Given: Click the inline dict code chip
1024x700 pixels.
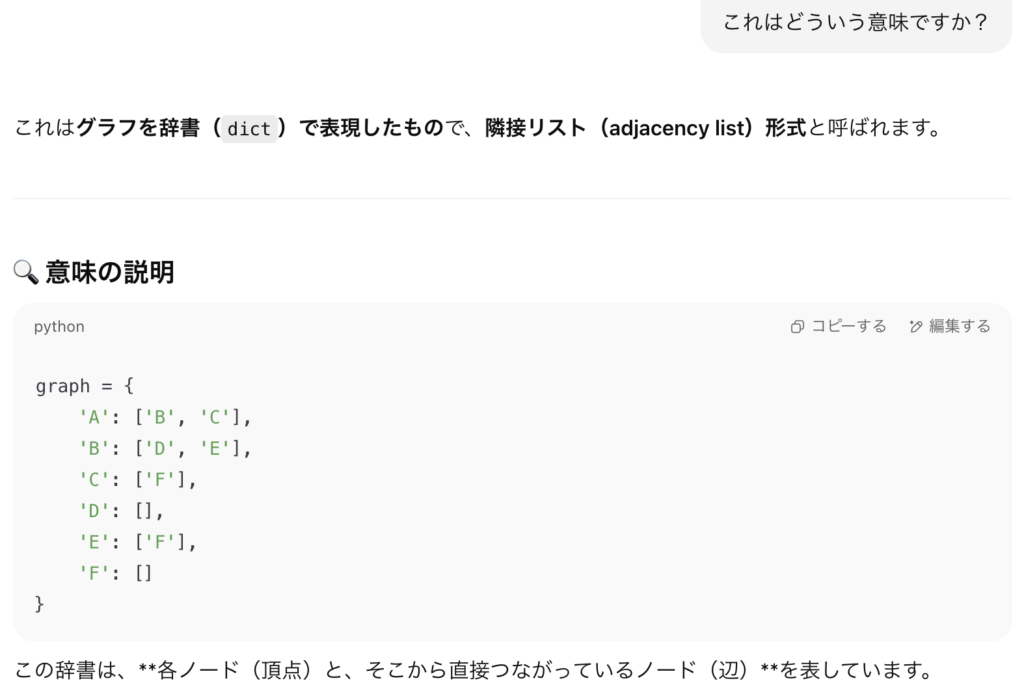Looking at the screenshot, I should [x=249, y=129].
